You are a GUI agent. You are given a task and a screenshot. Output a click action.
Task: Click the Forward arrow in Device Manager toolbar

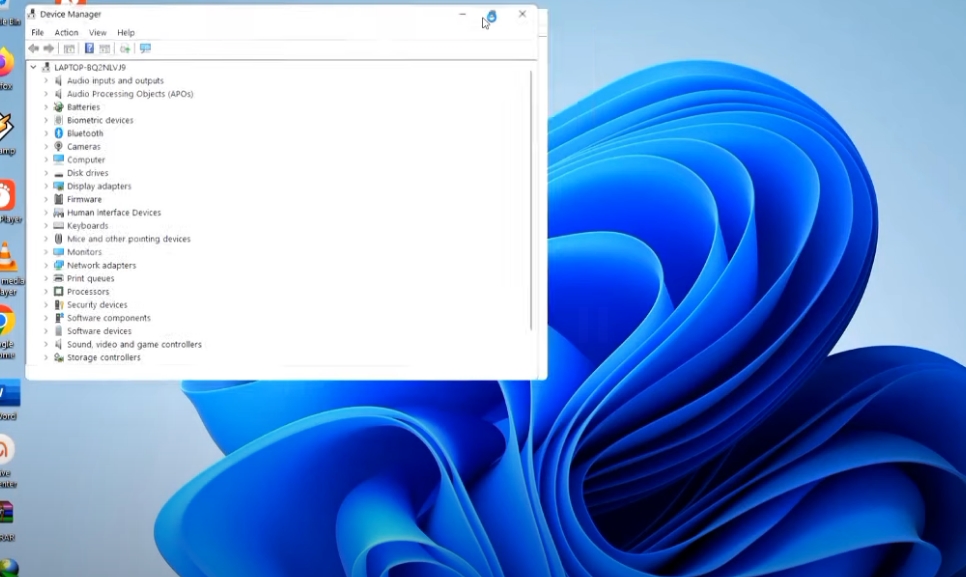(49, 49)
